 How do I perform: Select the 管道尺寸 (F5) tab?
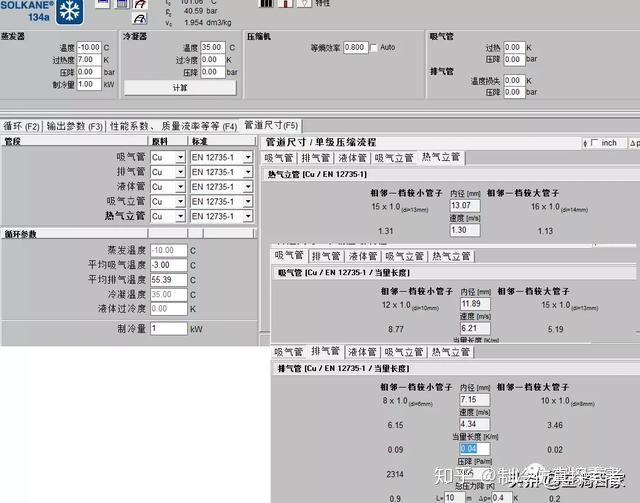271,125
